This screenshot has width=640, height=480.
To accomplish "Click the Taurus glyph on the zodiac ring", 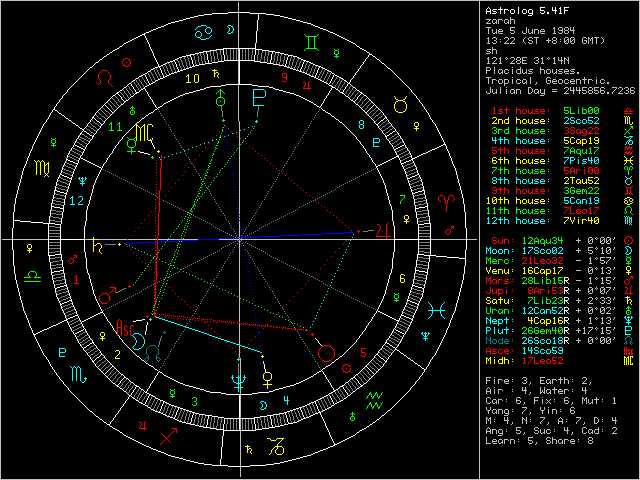I will tap(400, 103).
